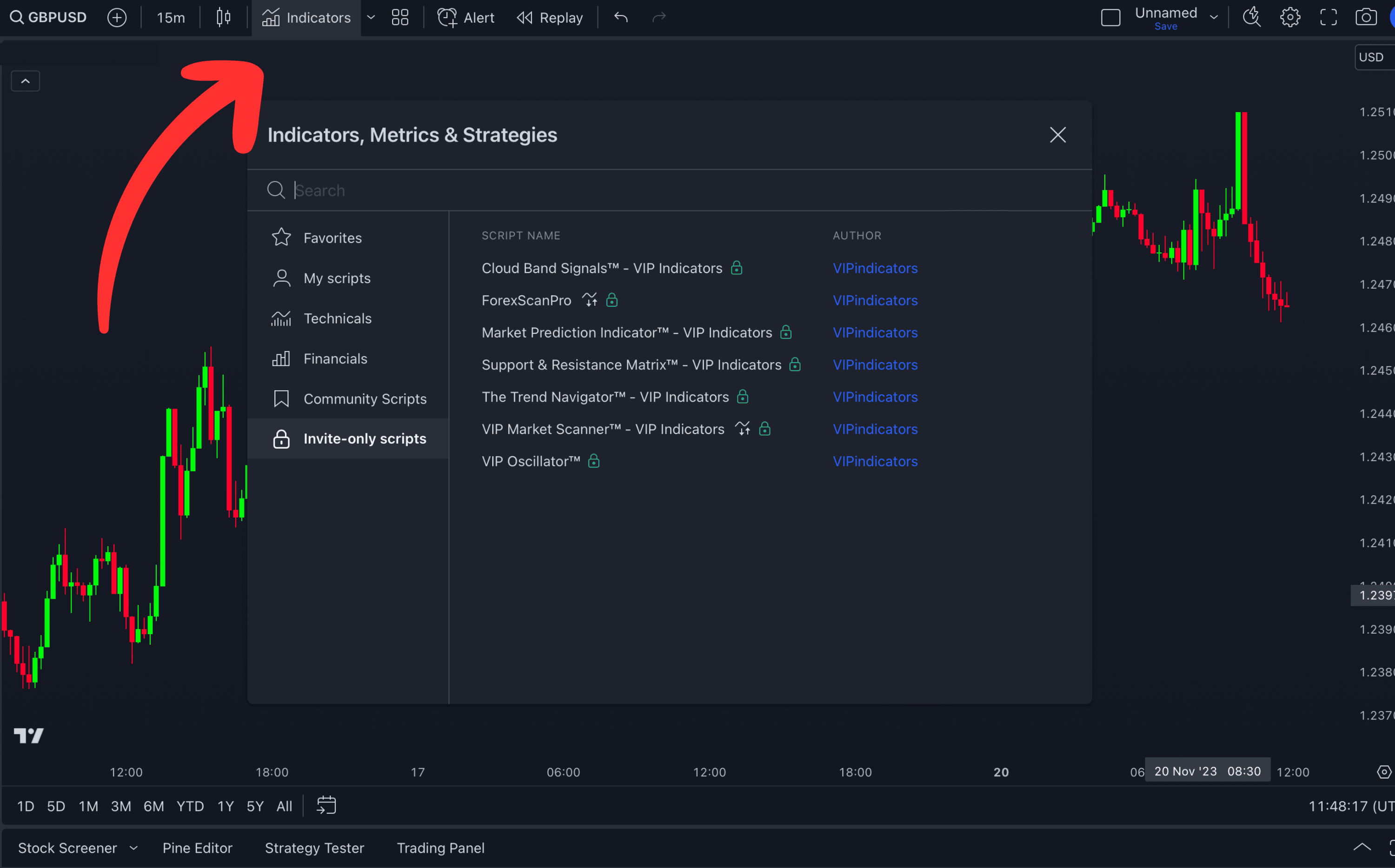
Task: Add the VIP Oscillator™ script
Action: pos(531,461)
